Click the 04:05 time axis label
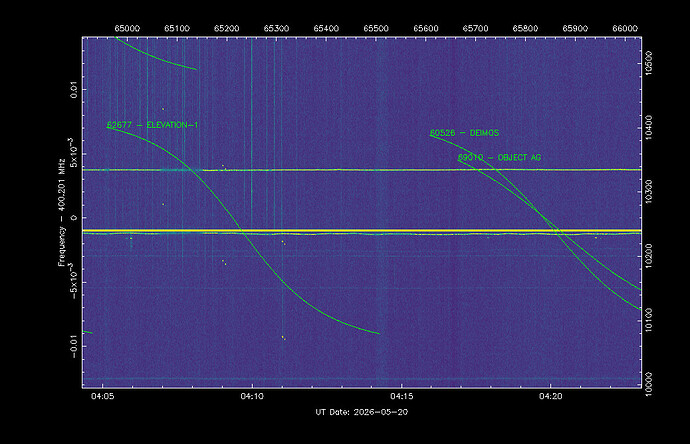This screenshot has height=444, width=690. (x=103, y=396)
